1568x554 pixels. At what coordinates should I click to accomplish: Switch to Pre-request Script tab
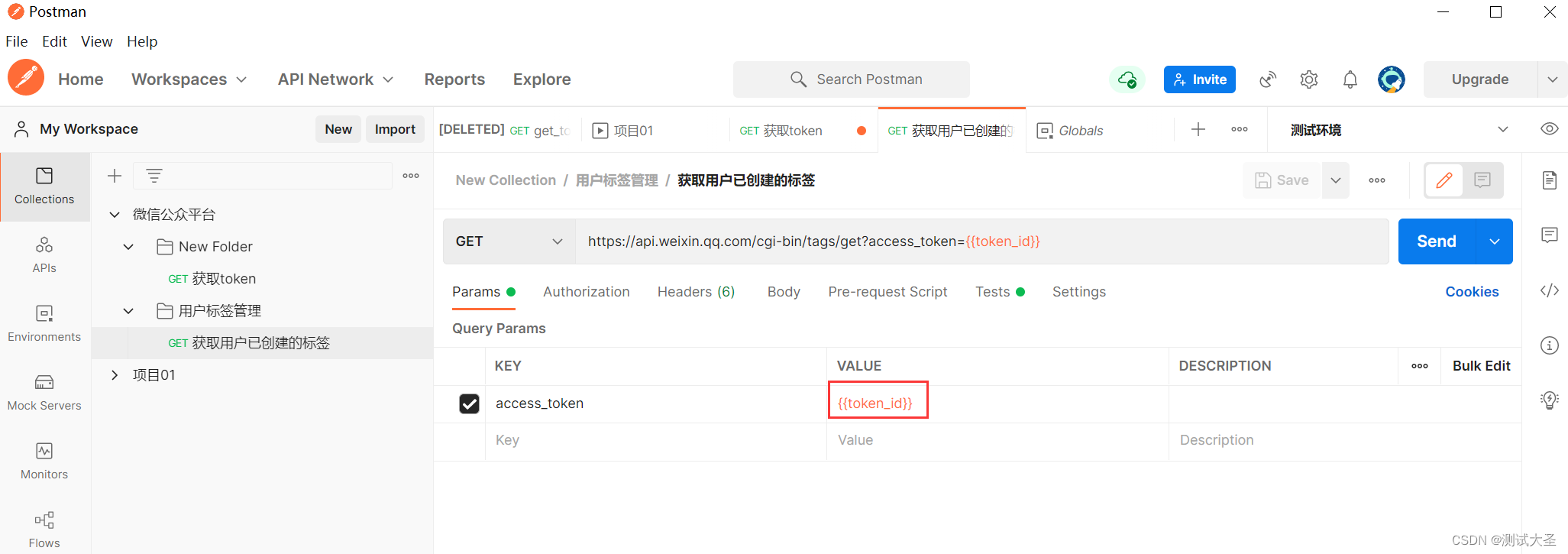tap(887, 292)
